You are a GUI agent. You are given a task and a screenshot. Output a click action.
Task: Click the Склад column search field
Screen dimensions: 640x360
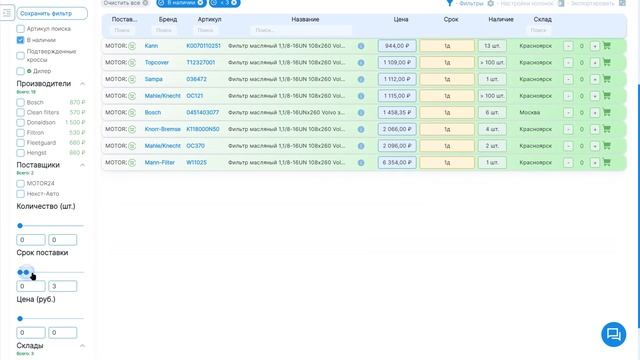pos(538,30)
